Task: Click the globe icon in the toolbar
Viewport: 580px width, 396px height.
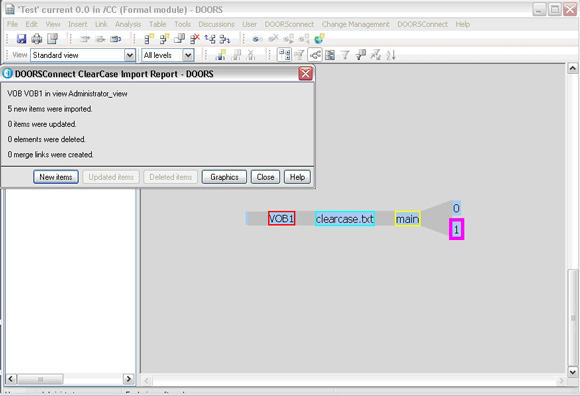Action: pyautogui.click(x=319, y=38)
